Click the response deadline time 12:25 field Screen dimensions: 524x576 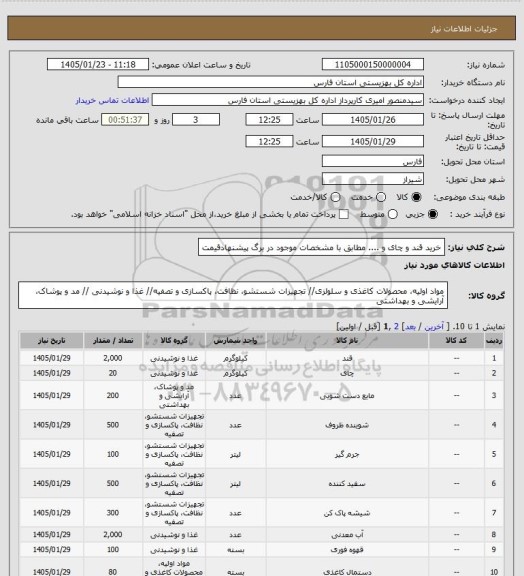(269, 120)
